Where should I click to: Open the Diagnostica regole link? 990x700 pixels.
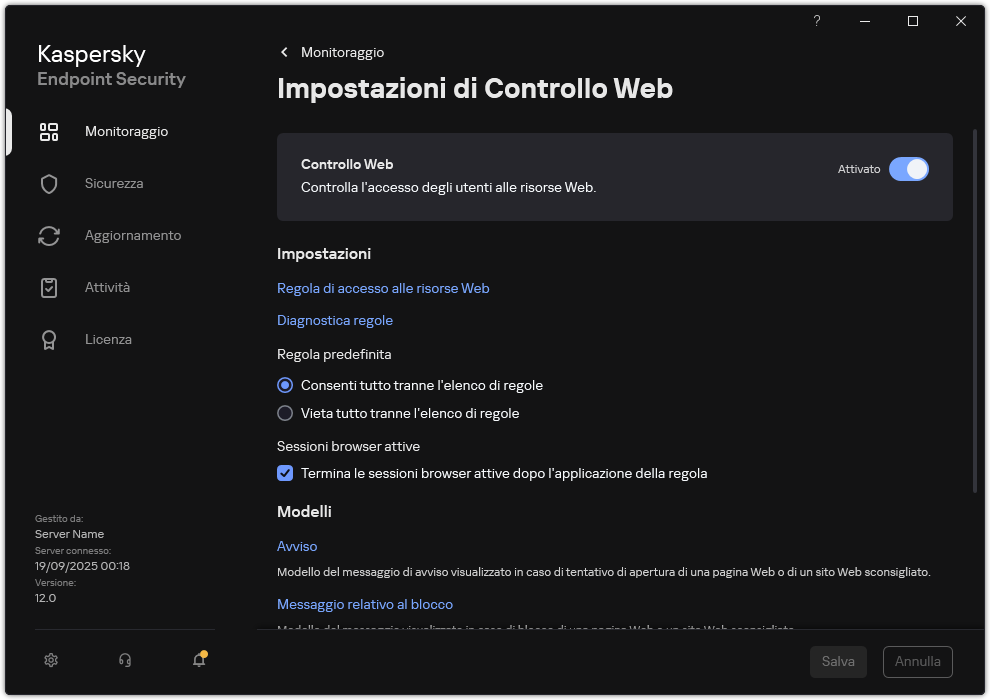click(334, 320)
